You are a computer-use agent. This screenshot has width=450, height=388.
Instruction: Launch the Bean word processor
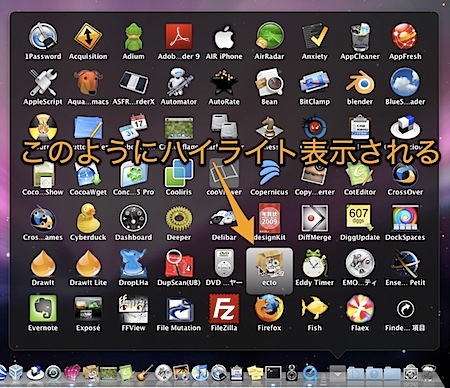(x=269, y=82)
